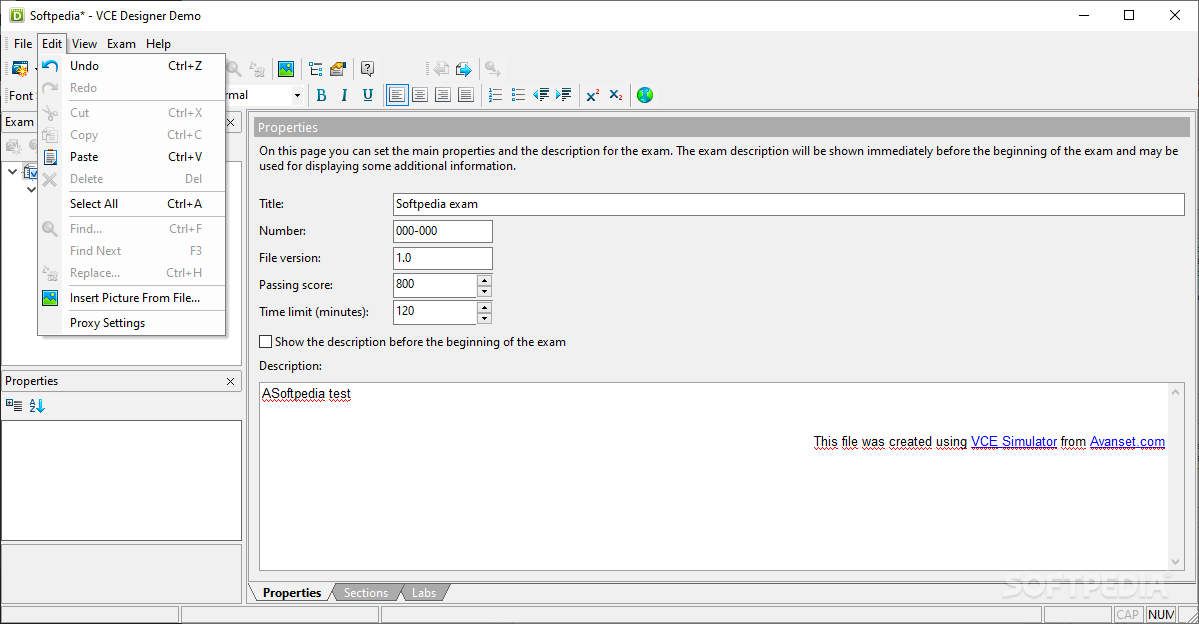
Task: Click the Title input field
Action: (x=788, y=204)
